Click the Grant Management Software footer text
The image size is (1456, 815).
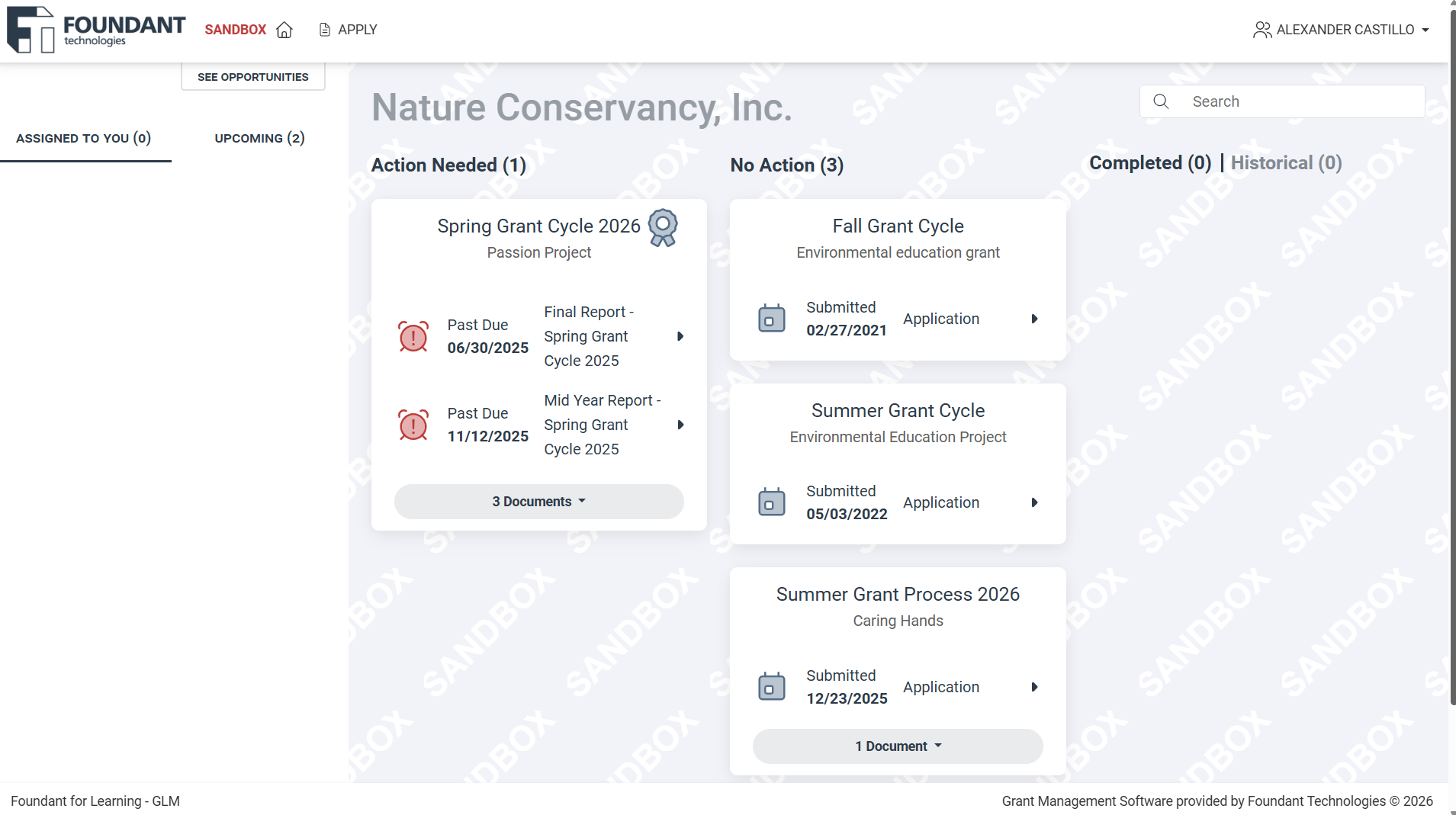[1217, 801]
